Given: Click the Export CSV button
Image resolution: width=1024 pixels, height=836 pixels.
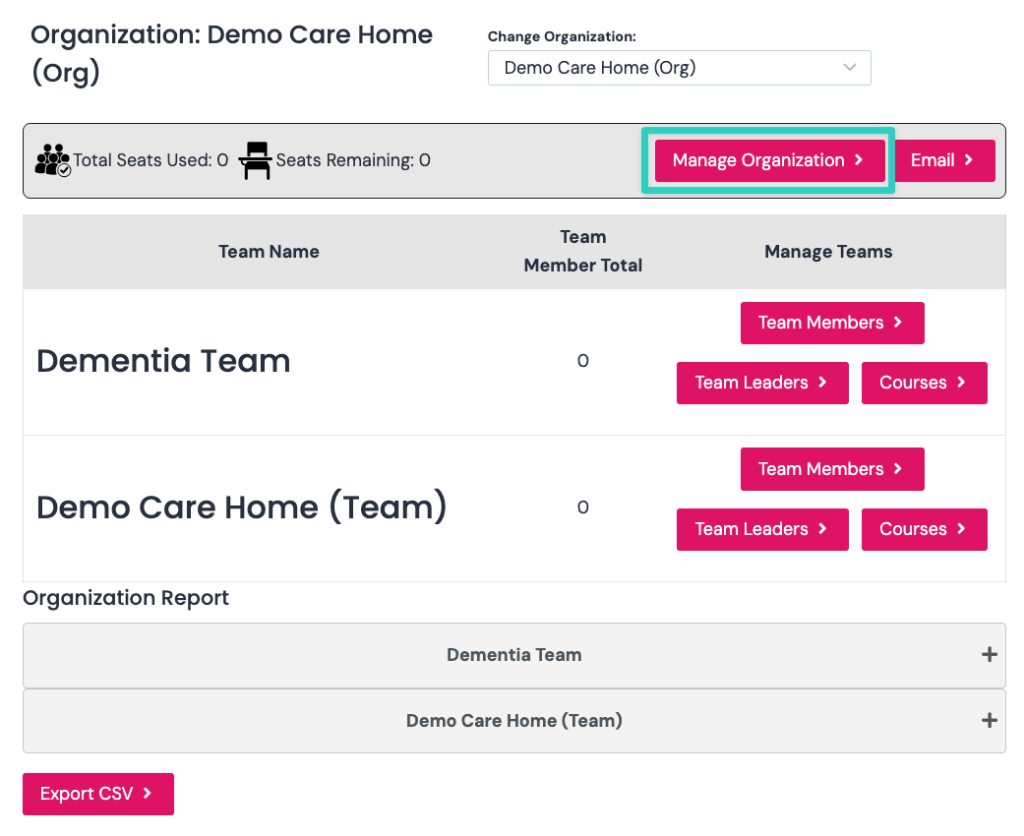Looking at the screenshot, I should [98, 794].
